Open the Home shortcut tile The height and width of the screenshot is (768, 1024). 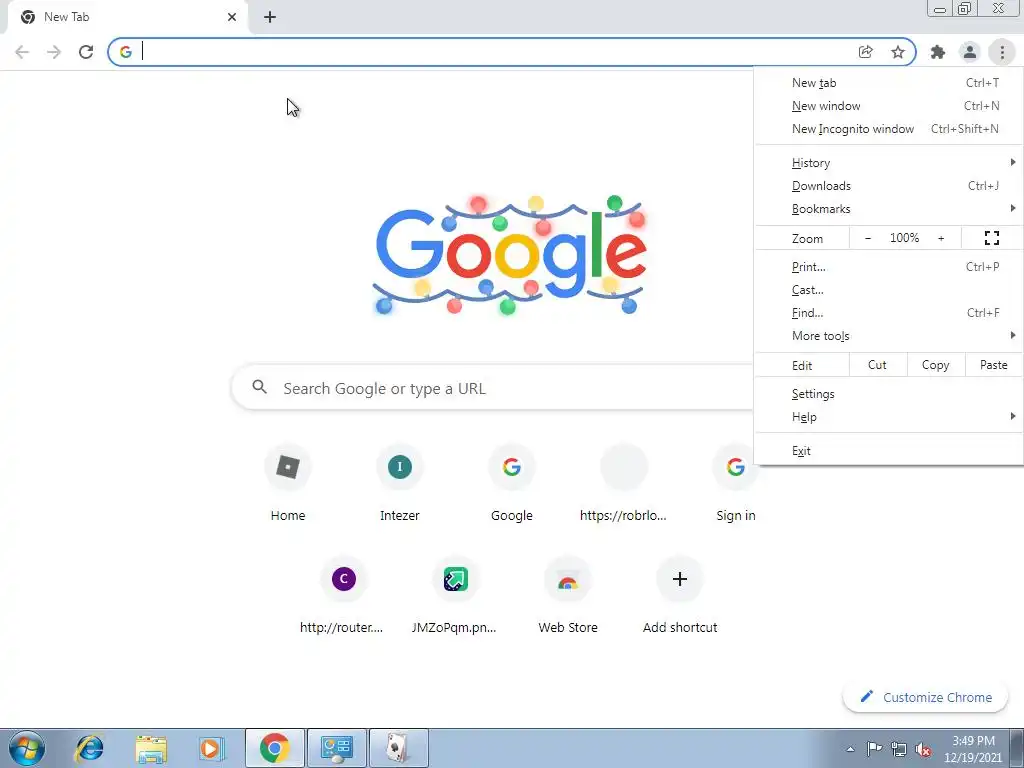click(288, 483)
